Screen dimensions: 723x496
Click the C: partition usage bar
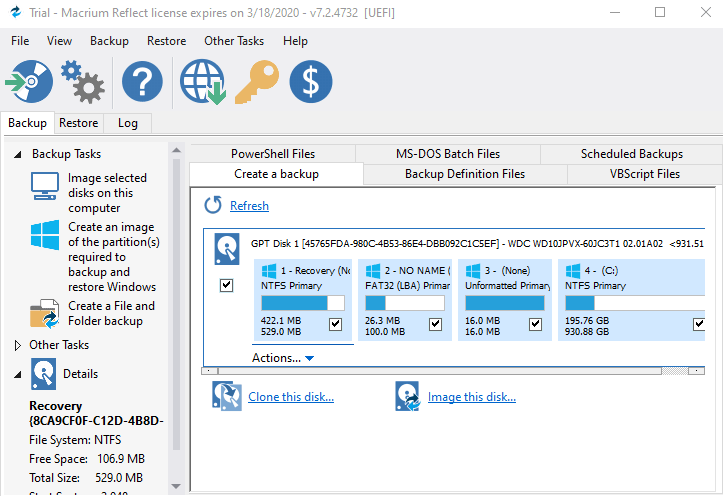click(635, 303)
